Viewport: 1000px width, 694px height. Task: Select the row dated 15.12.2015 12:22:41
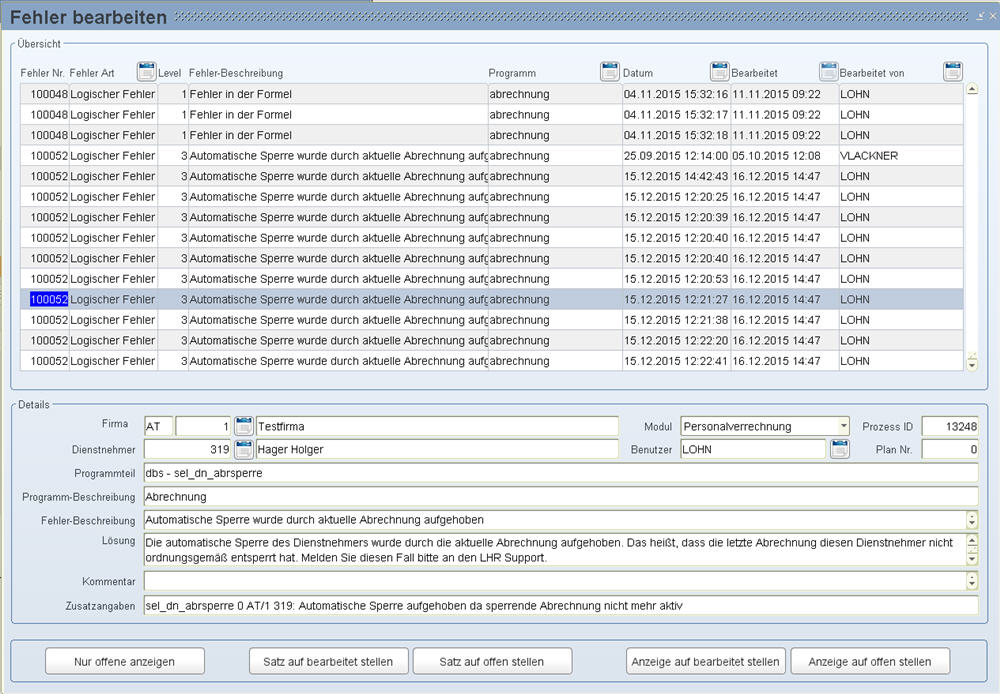(492, 360)
